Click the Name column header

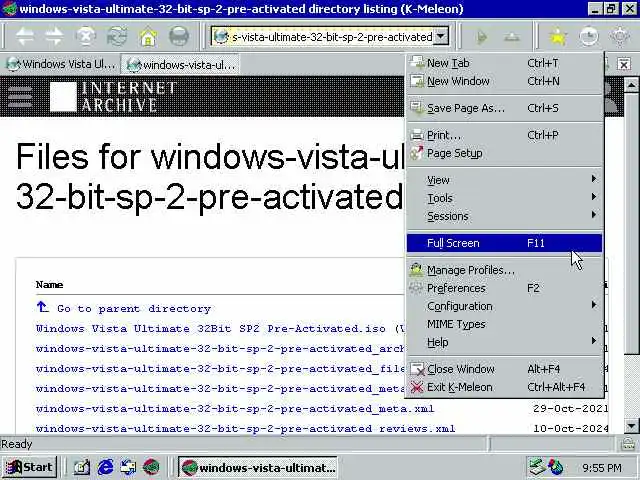coord(49,284)
